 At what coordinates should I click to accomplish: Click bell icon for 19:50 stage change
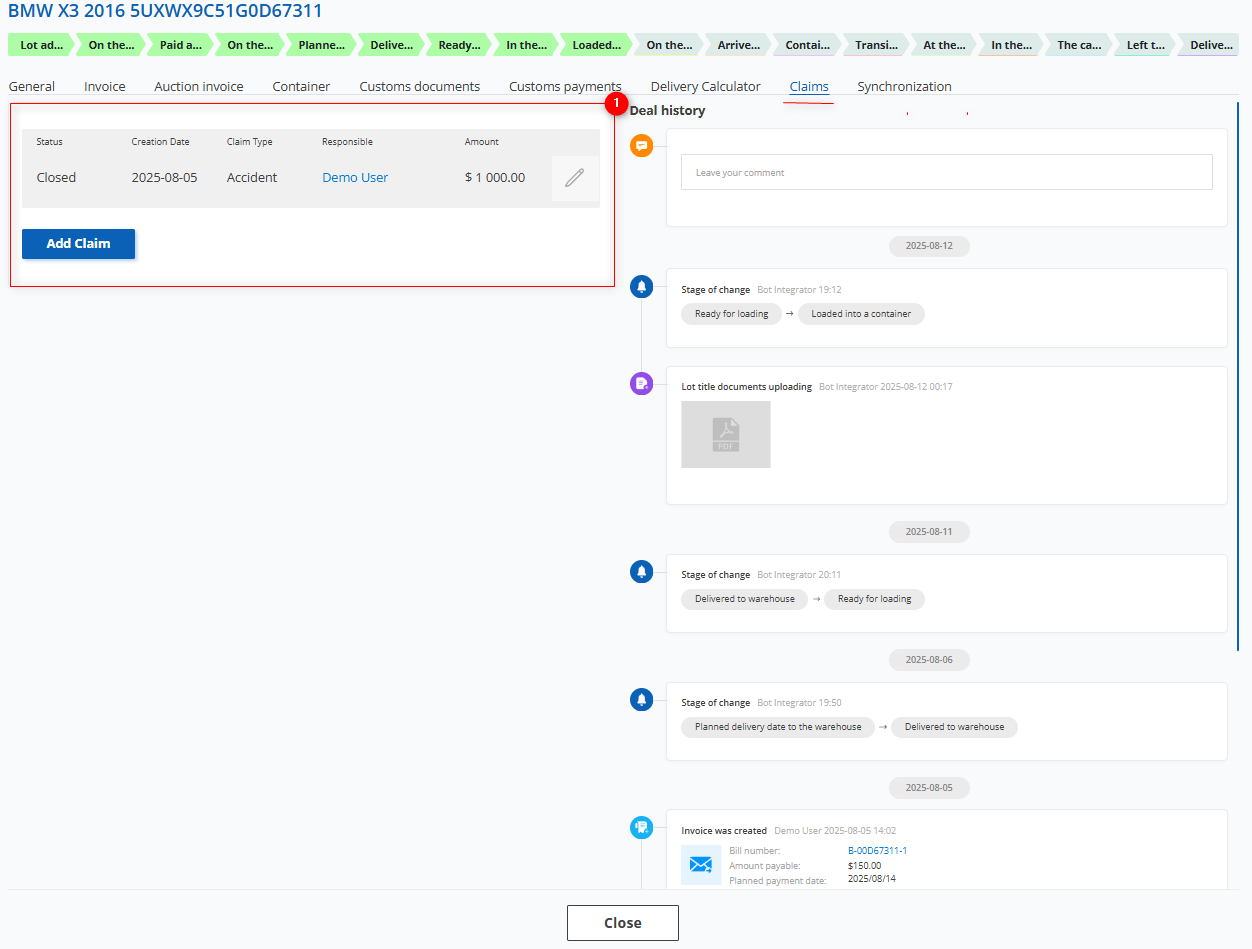[642, 700]
